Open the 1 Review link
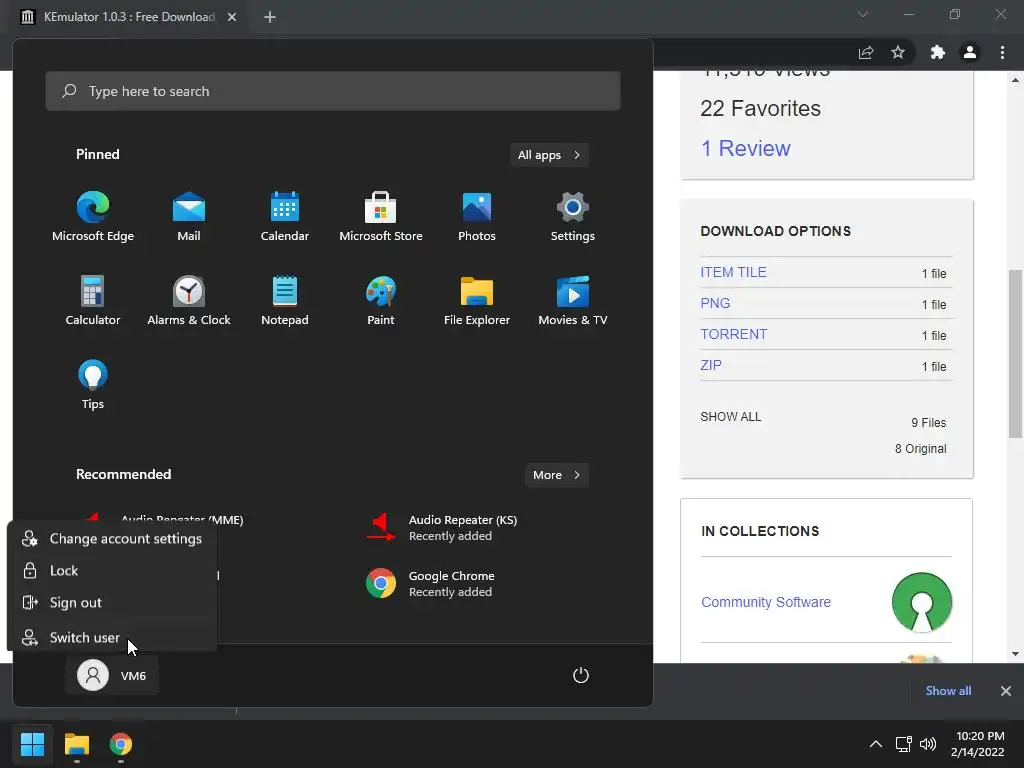The width and height of the screenshot is (1024, 768). tap(745, 148)
